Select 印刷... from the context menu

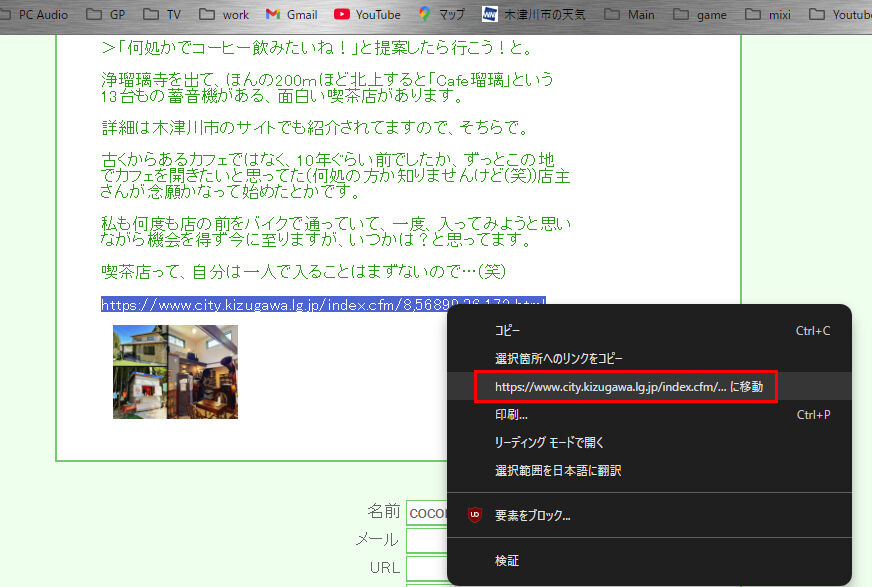click(511, 414)
